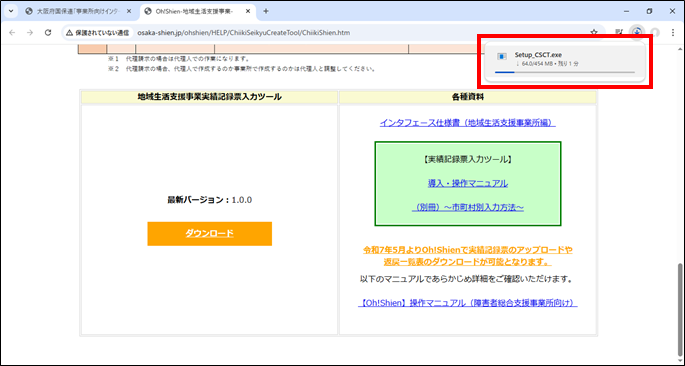Click the 【実績記録票入力ツール】 label
Screen dimensions: 685x366
(x=468, y=159)
